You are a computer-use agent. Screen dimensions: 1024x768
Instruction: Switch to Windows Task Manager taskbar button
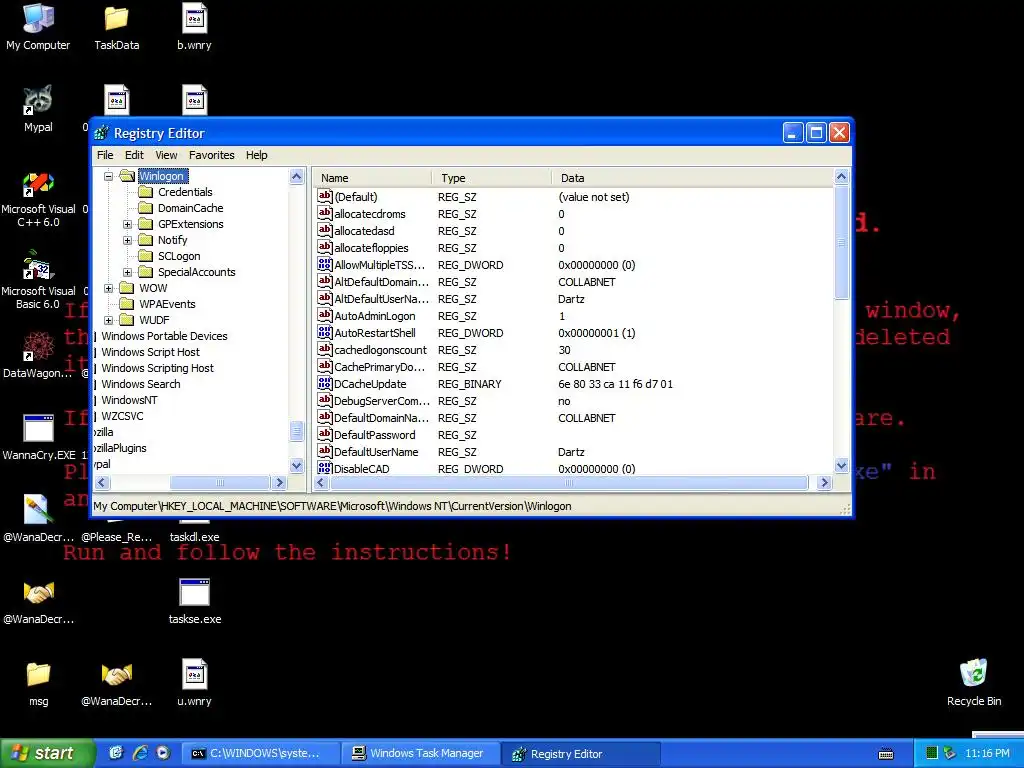(x=421, y=753)
